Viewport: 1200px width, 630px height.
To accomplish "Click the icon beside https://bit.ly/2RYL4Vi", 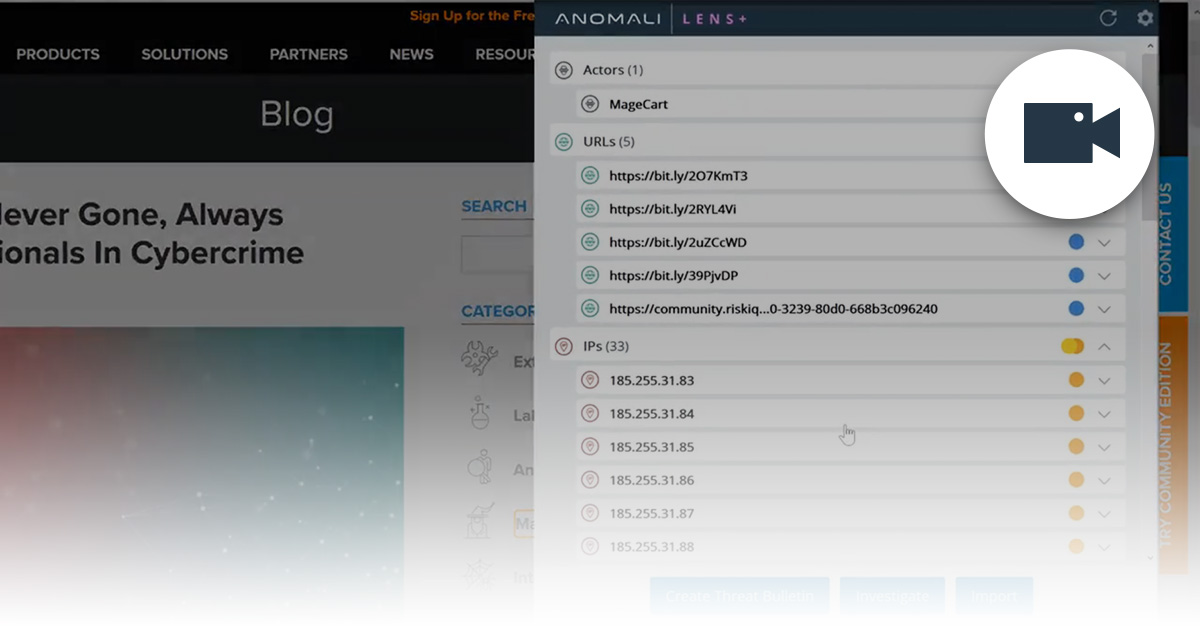I will 590,209.
